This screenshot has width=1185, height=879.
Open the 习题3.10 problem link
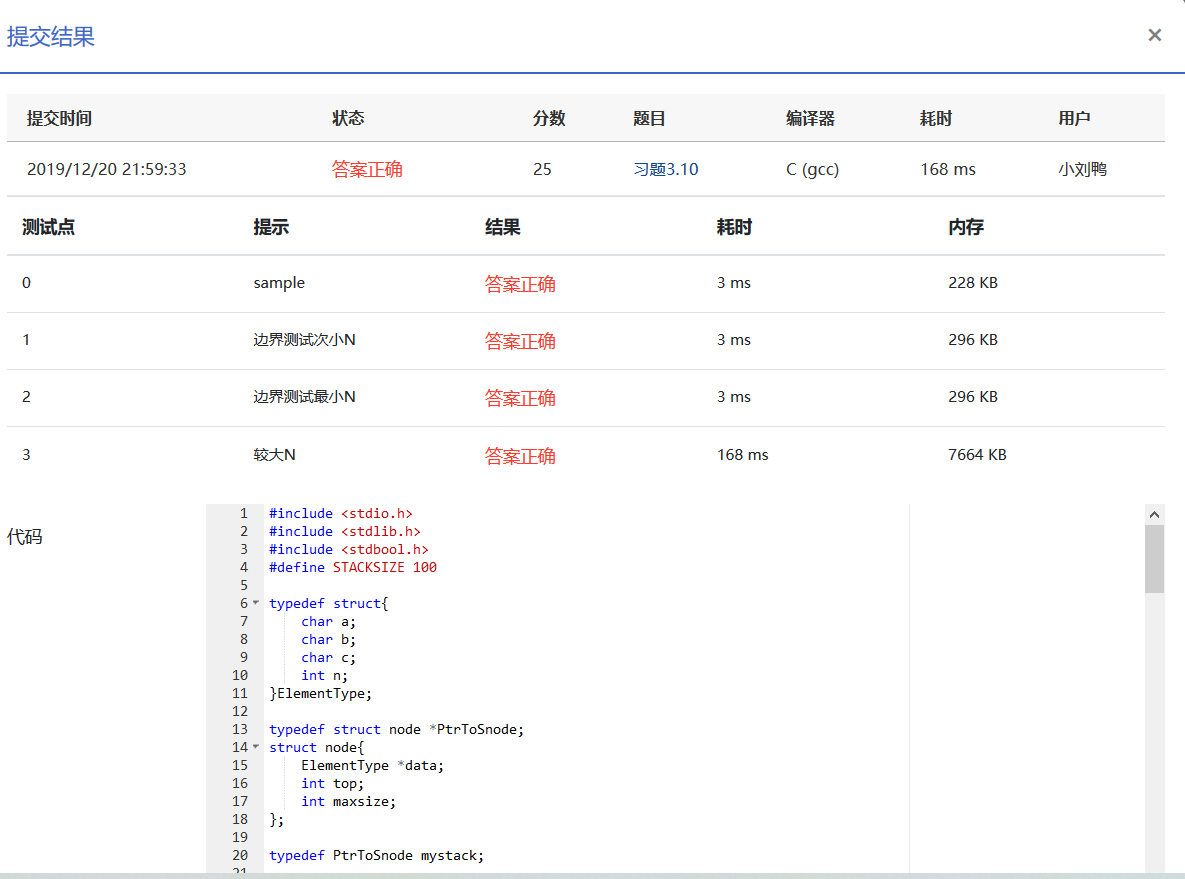[x=665, y=169]
